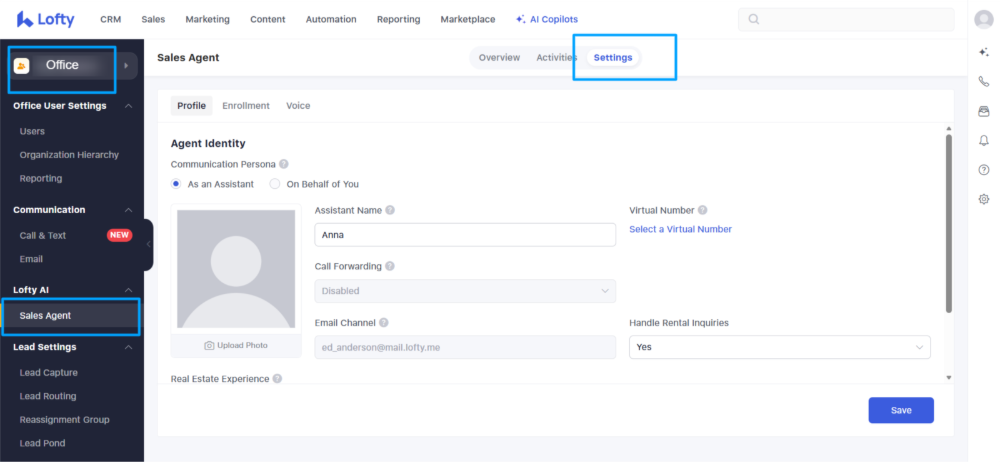Open the inbox tray icon
The width and height of the screenshot is (1000, 462).
point(983,111)
